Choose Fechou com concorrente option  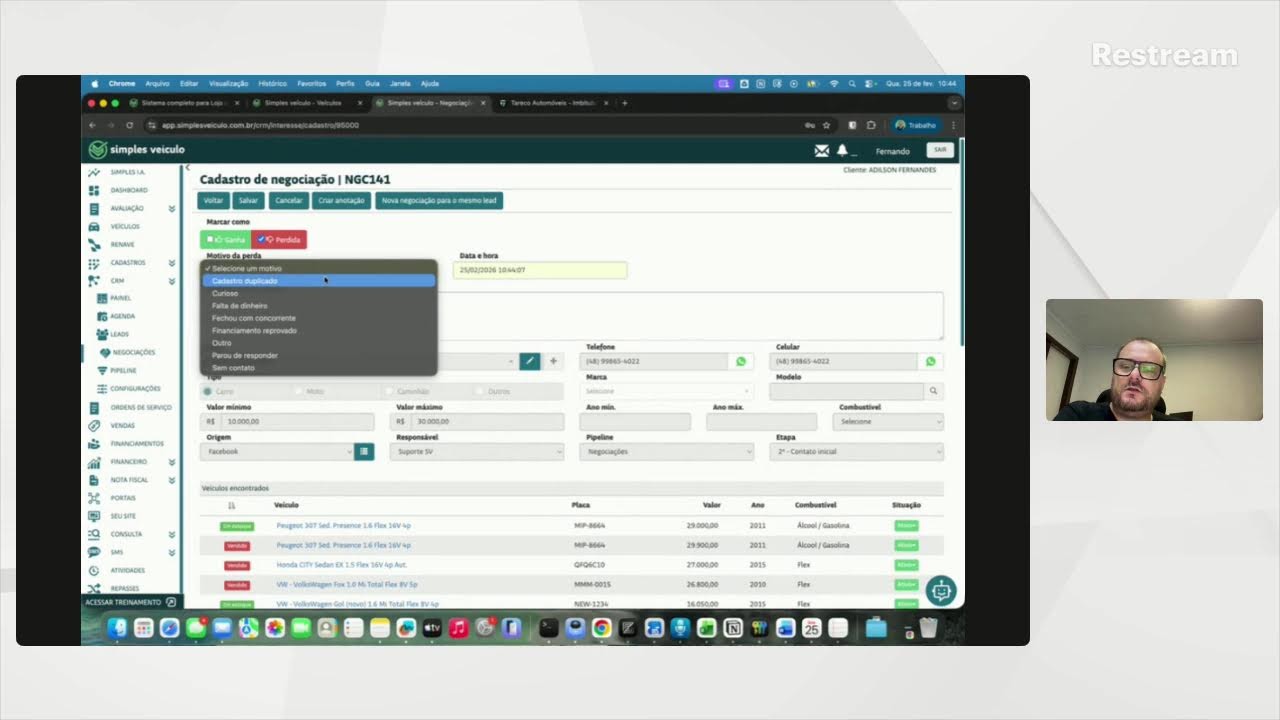coord(319,318)
